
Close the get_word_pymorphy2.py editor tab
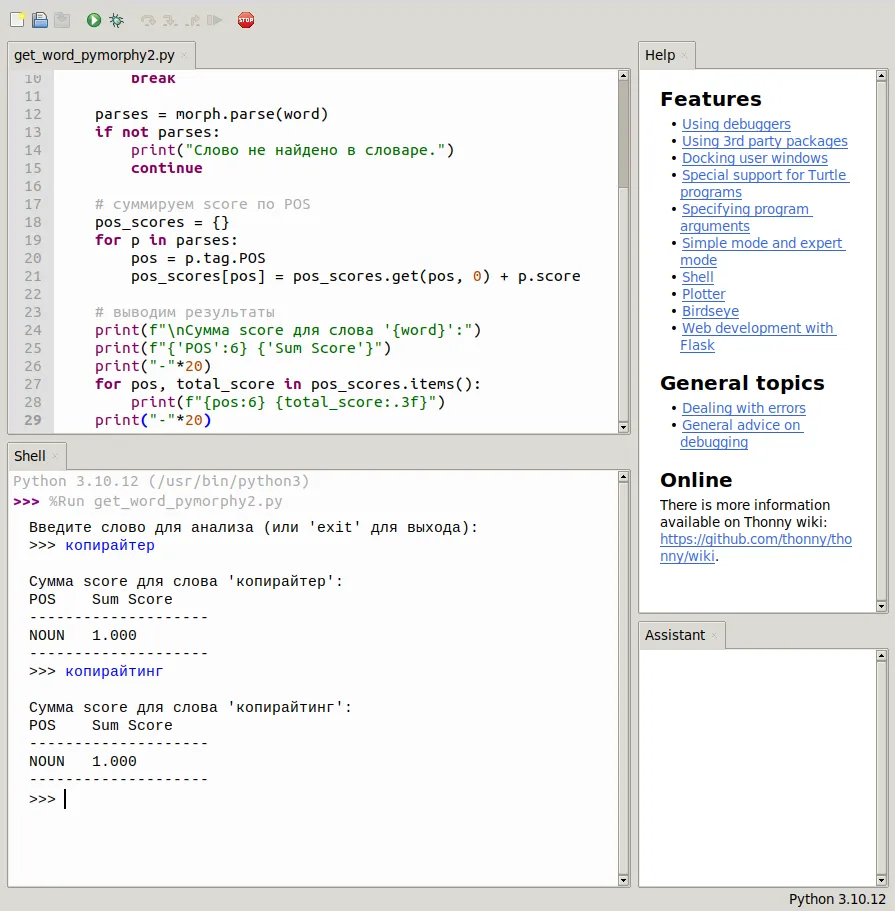tap(184, 55)
